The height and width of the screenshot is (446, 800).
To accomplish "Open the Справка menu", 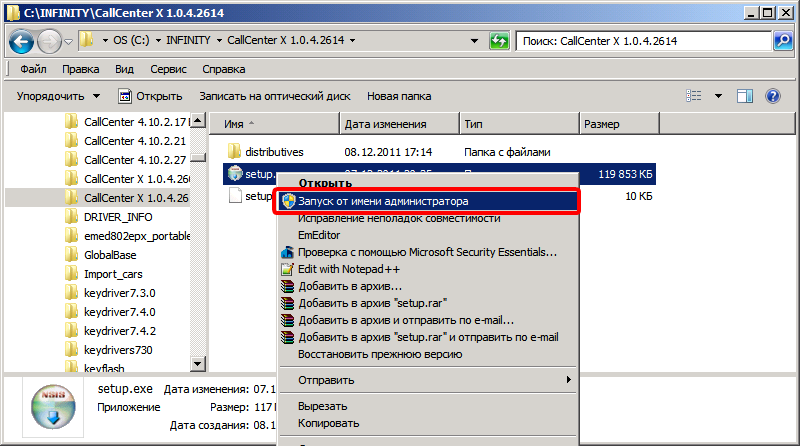I will coord(223,69).
